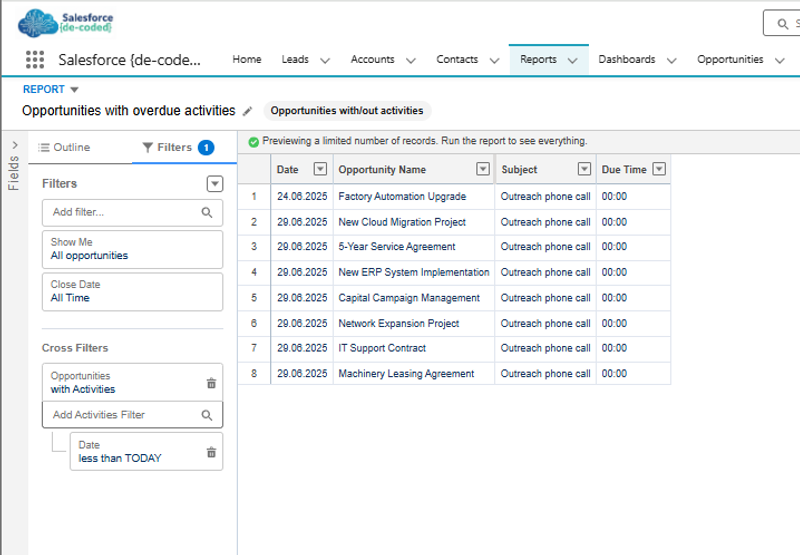Open the Leads tab
Screen dimensions: 800x555
[x=295, y=59]
